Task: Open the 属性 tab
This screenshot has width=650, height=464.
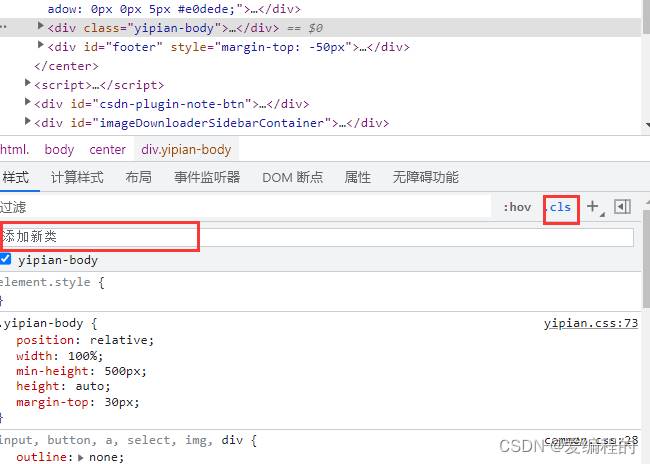Action: (x=357, y=177)
